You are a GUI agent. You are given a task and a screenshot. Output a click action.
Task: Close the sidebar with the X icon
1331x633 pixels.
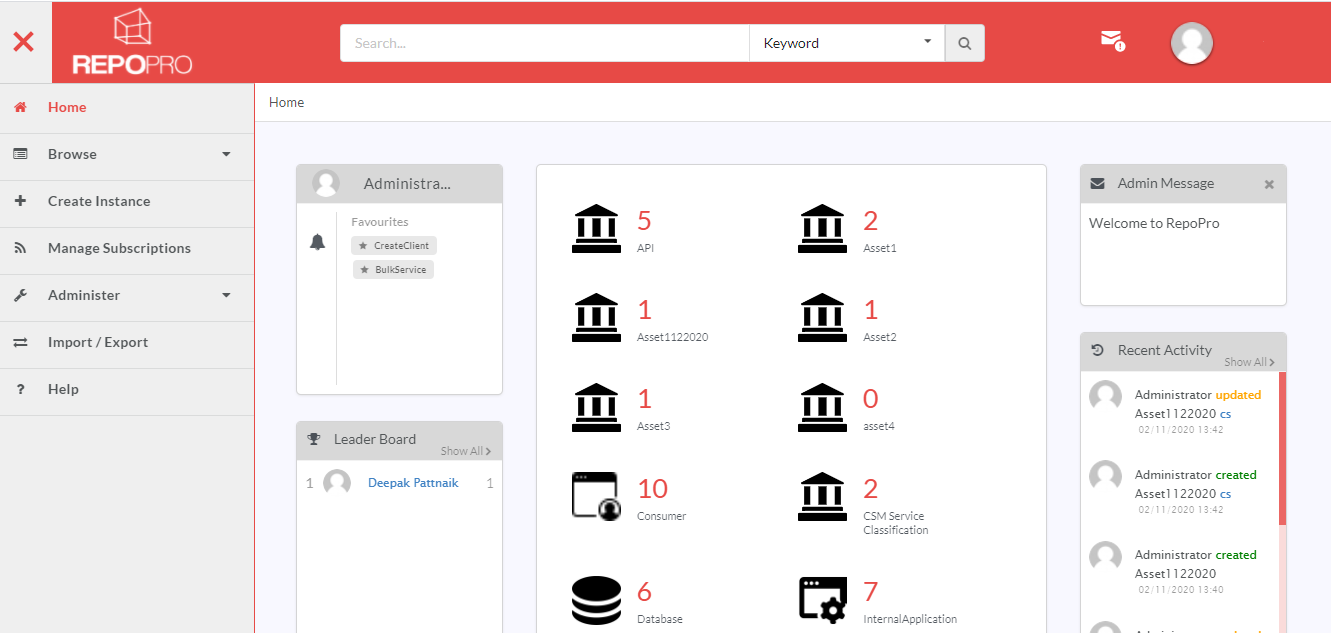point(23,42)
